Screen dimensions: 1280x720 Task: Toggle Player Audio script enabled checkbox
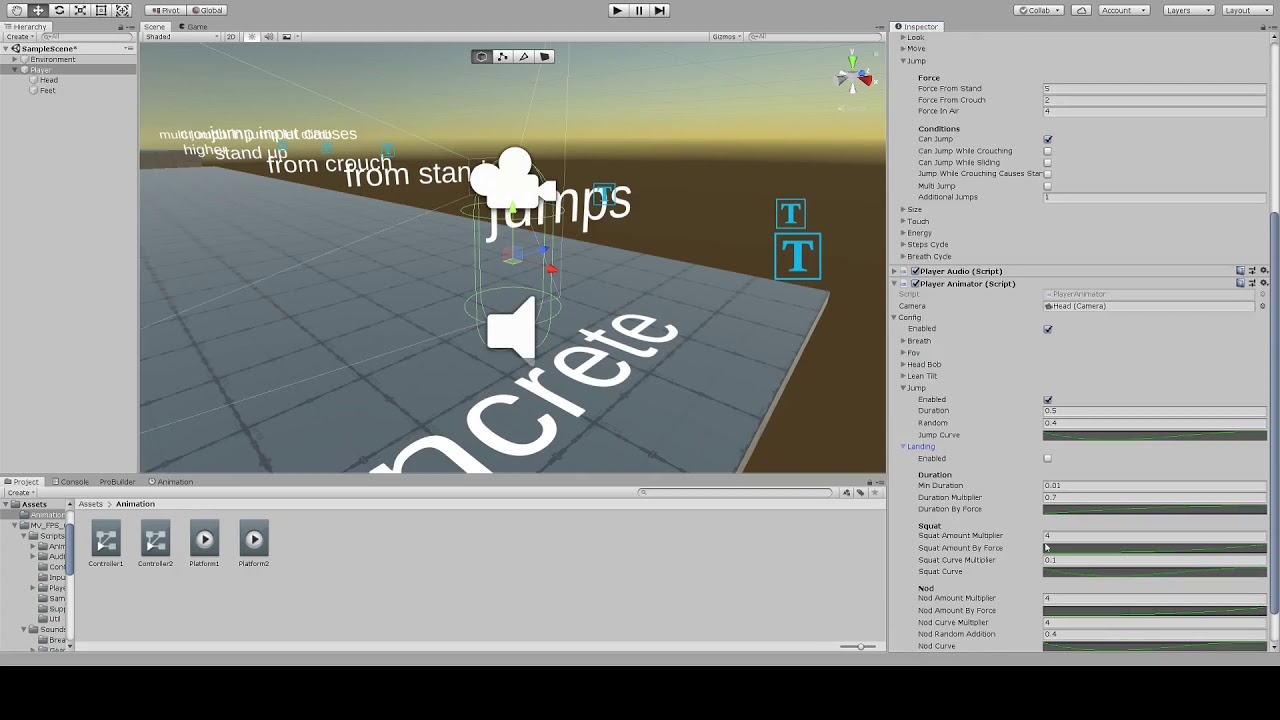[x=915, y=271]
